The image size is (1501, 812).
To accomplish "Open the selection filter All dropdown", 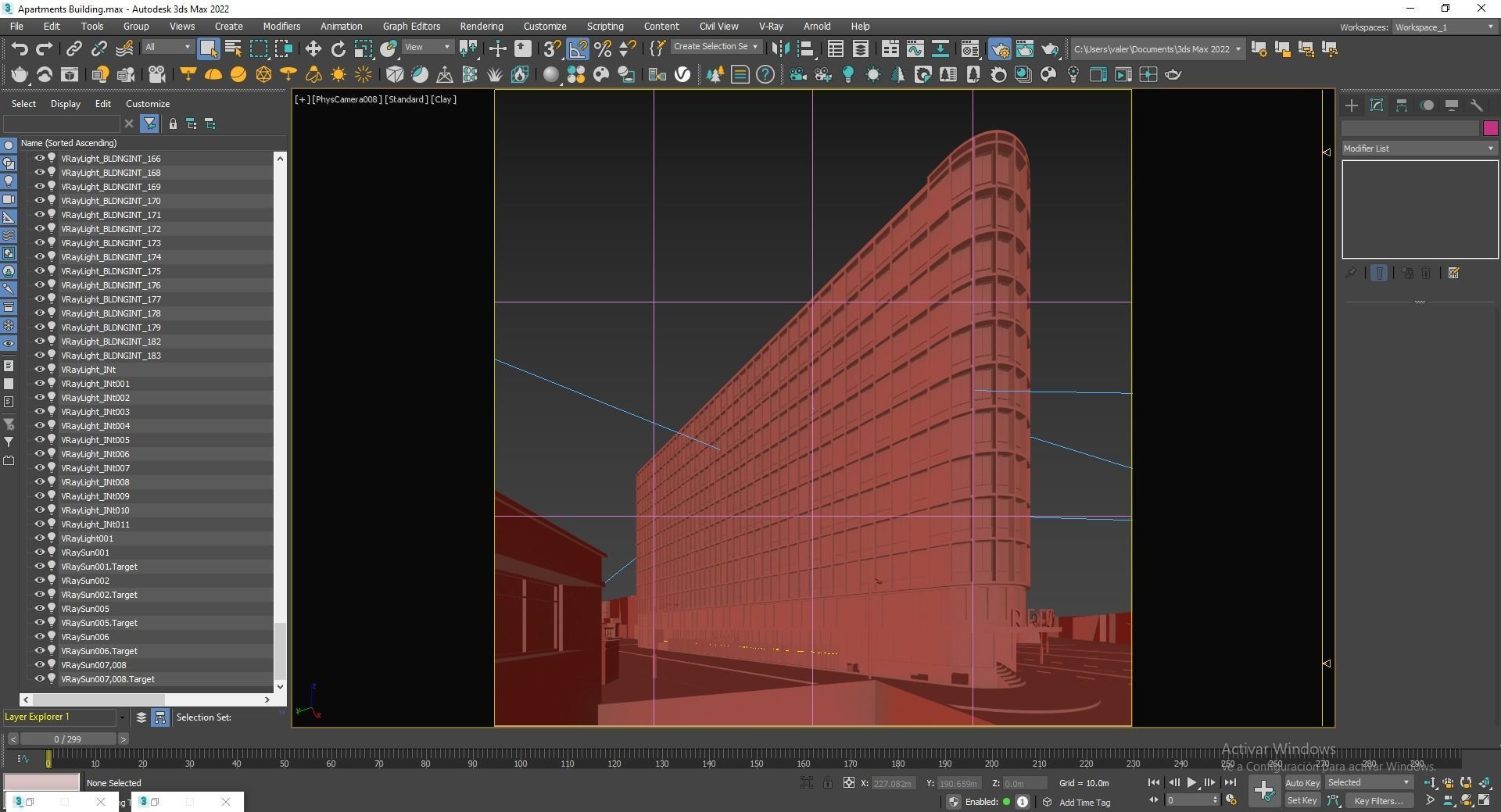I will 167,47.
